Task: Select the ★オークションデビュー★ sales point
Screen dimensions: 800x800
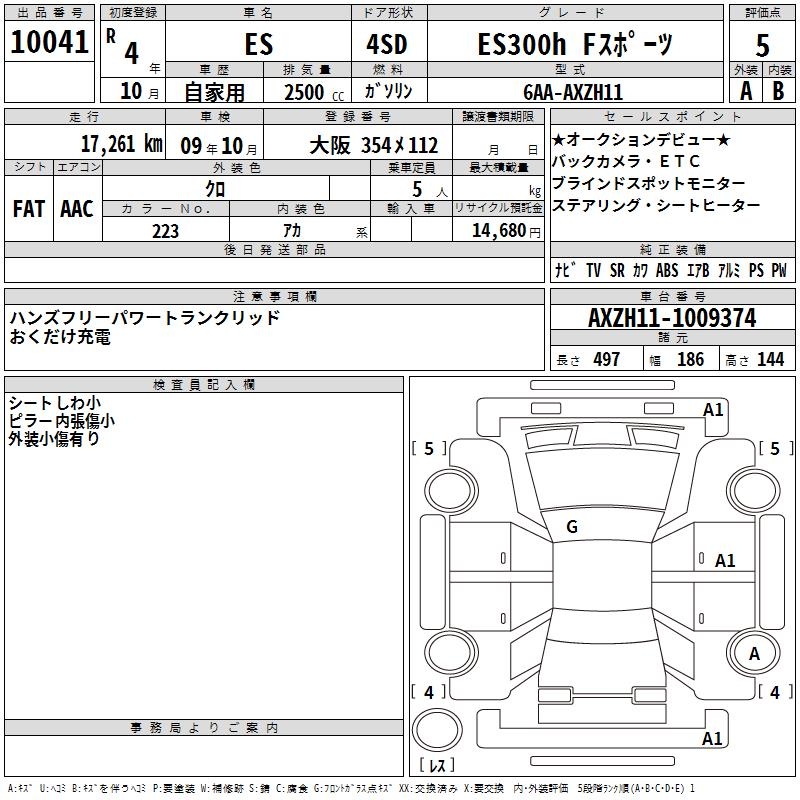Action: coord(642,139)
